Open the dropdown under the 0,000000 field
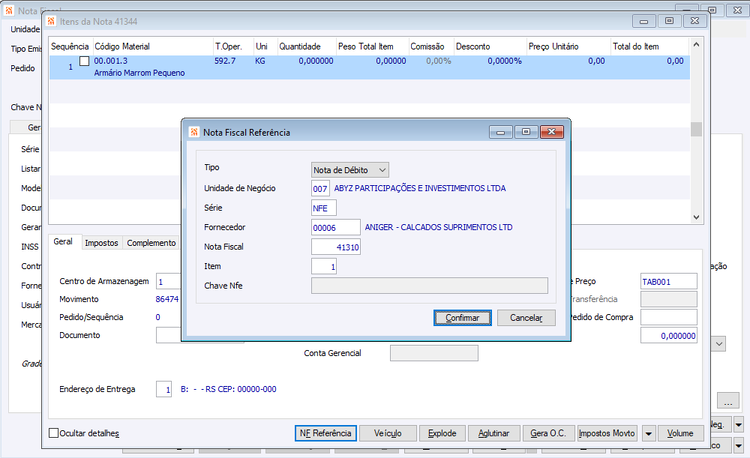This screenshot has width=750, height=458. [x=719, y=344]
